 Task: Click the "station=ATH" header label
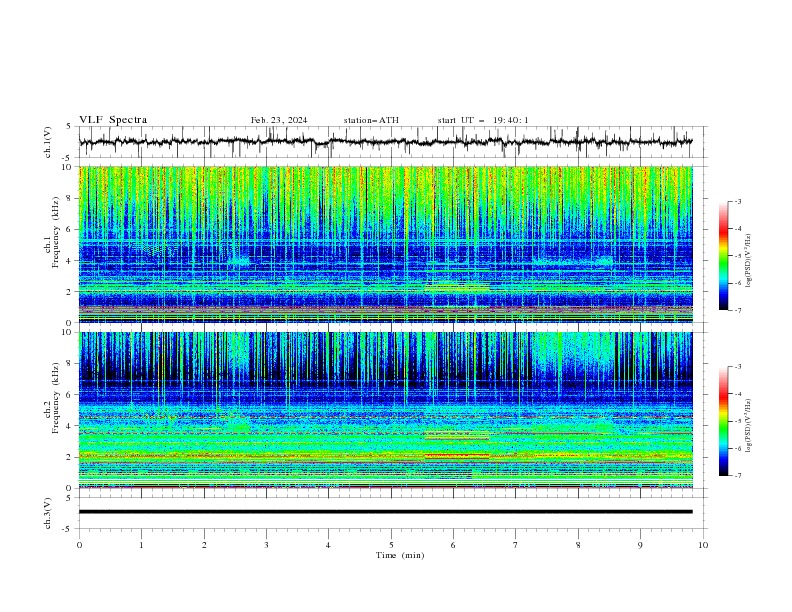pyautogui.click(x=371, y=120)
